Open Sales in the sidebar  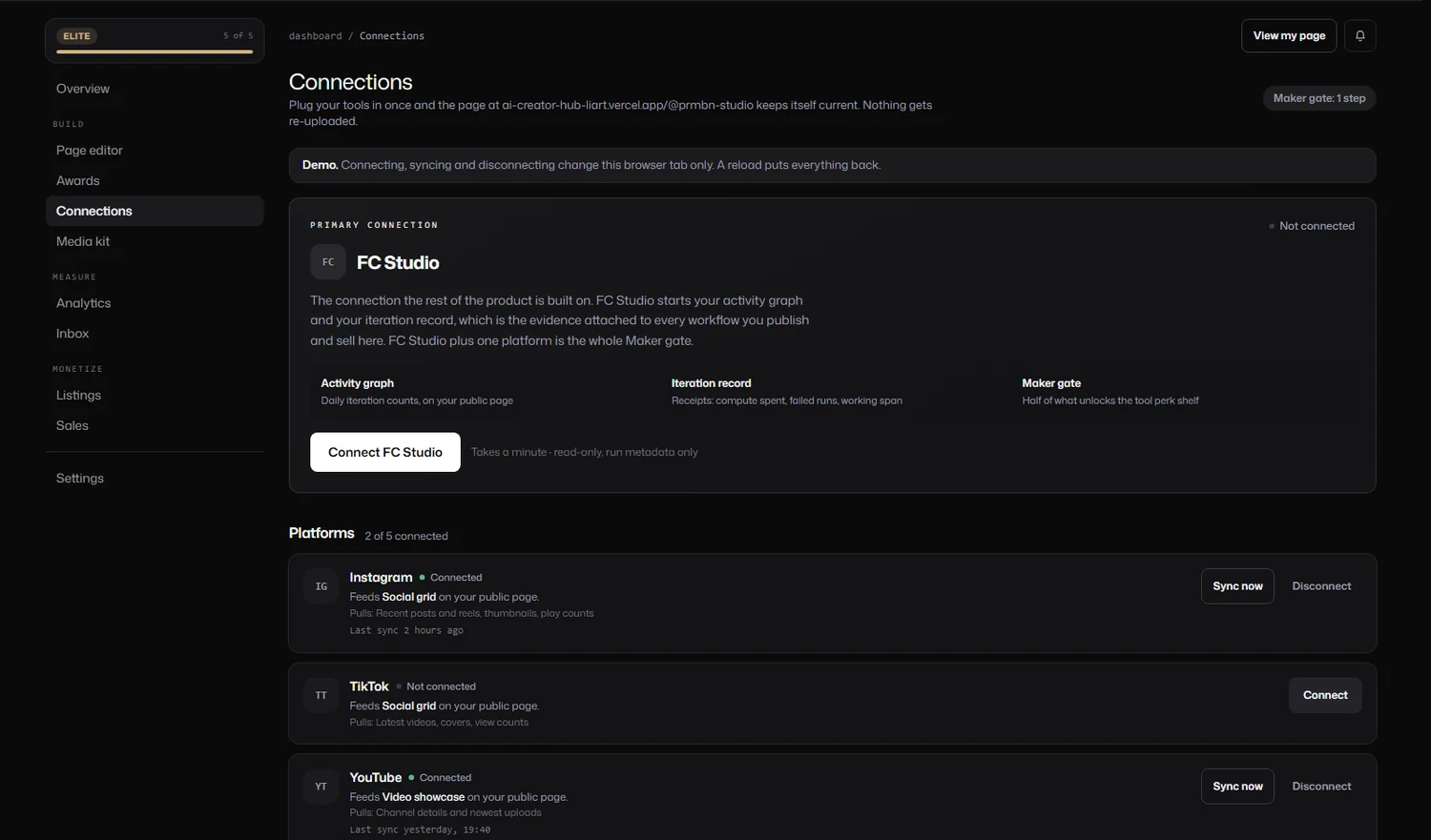pos(155,425)
